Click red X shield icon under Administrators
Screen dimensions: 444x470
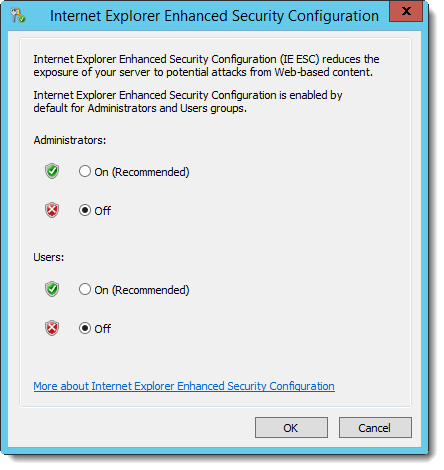pyautogui.click(x=52, y=210)
